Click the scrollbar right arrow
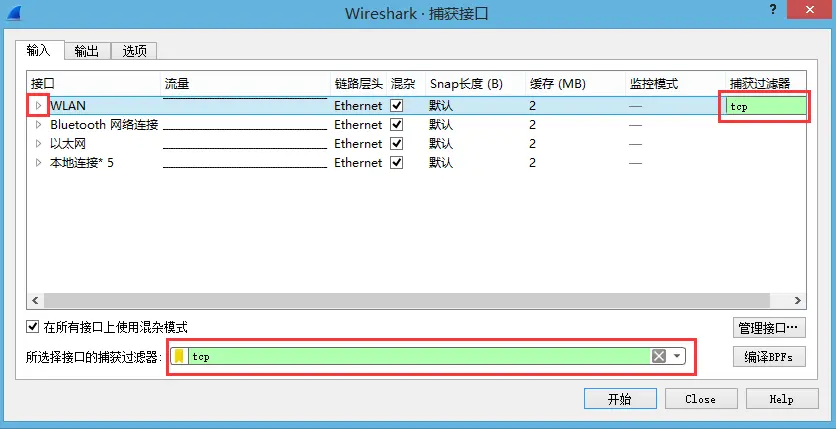This screenshot has width=836, height=429. 798,300
